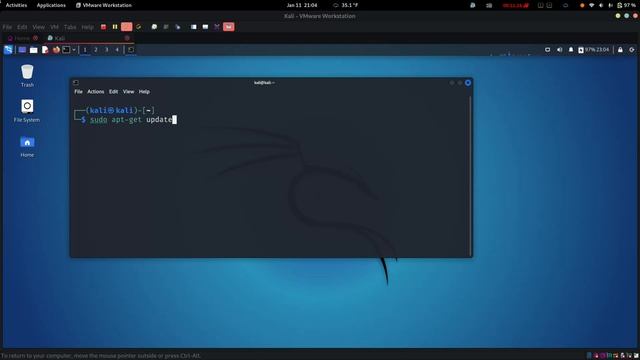Image resolution: width=640 pixels, height=360 pixels.
Task: Open VMware Tabs menu
Action: 70,27
